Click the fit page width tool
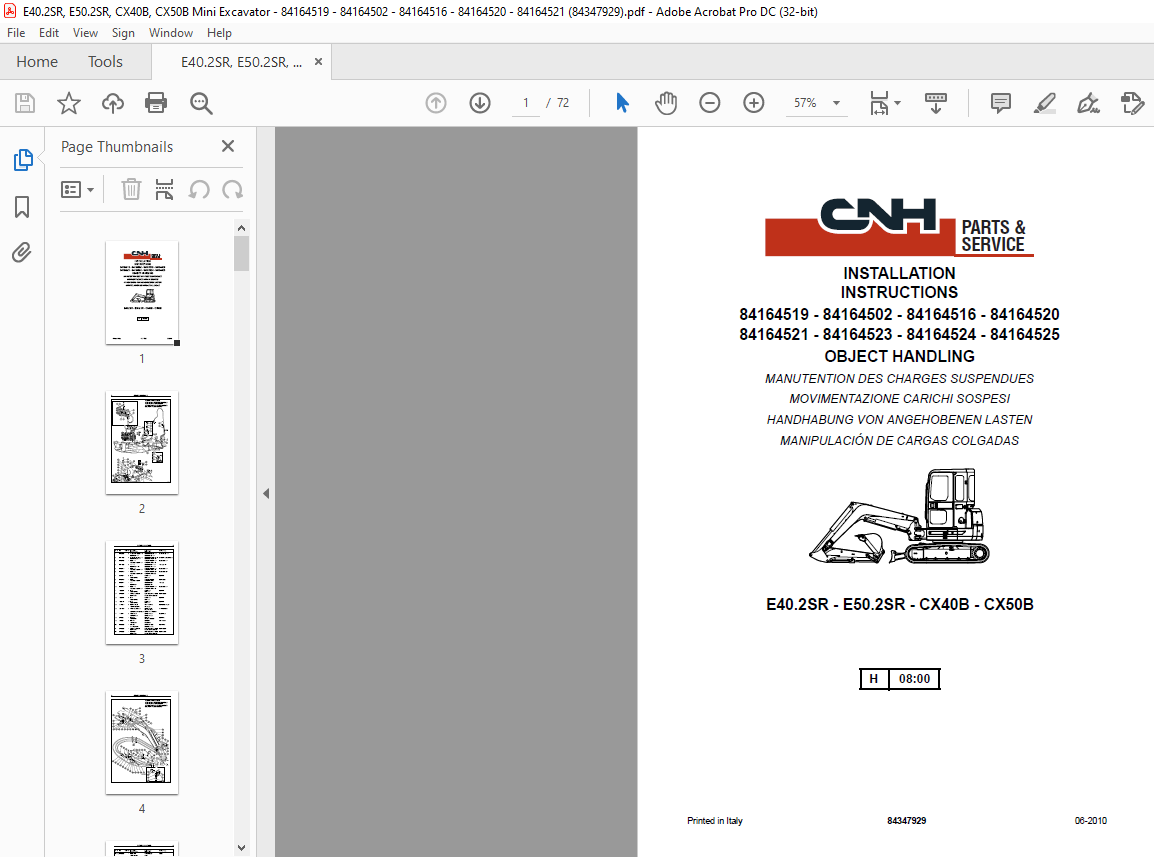Image resolution: width=1154 pixels, height=857 pixels. point(879,103)
